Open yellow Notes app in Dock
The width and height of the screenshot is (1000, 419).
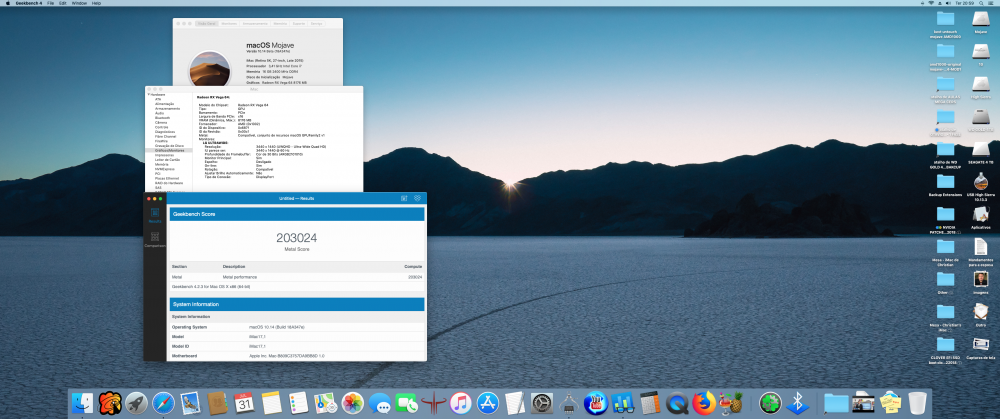coord(272,403)
